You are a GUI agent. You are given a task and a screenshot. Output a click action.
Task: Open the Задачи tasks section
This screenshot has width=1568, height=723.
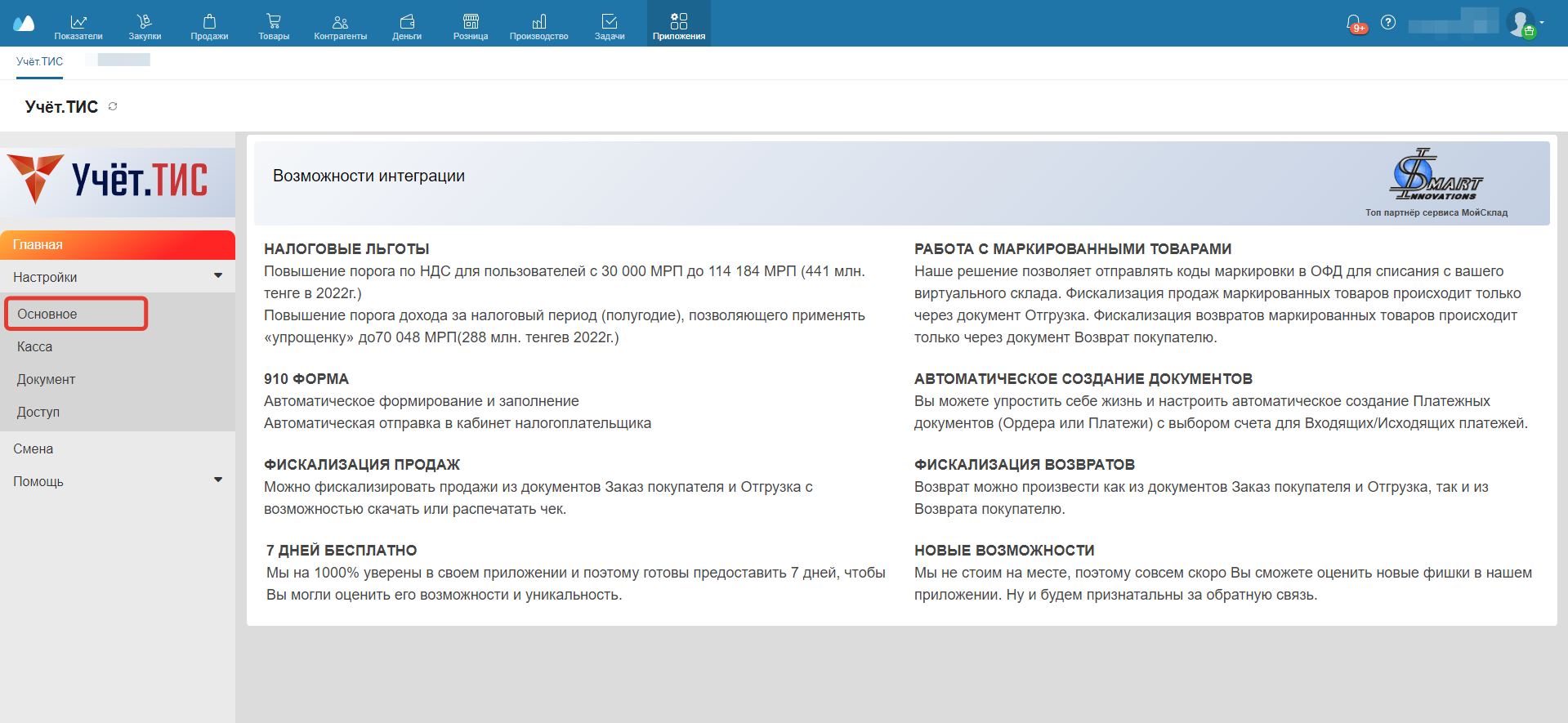point(610,25)
